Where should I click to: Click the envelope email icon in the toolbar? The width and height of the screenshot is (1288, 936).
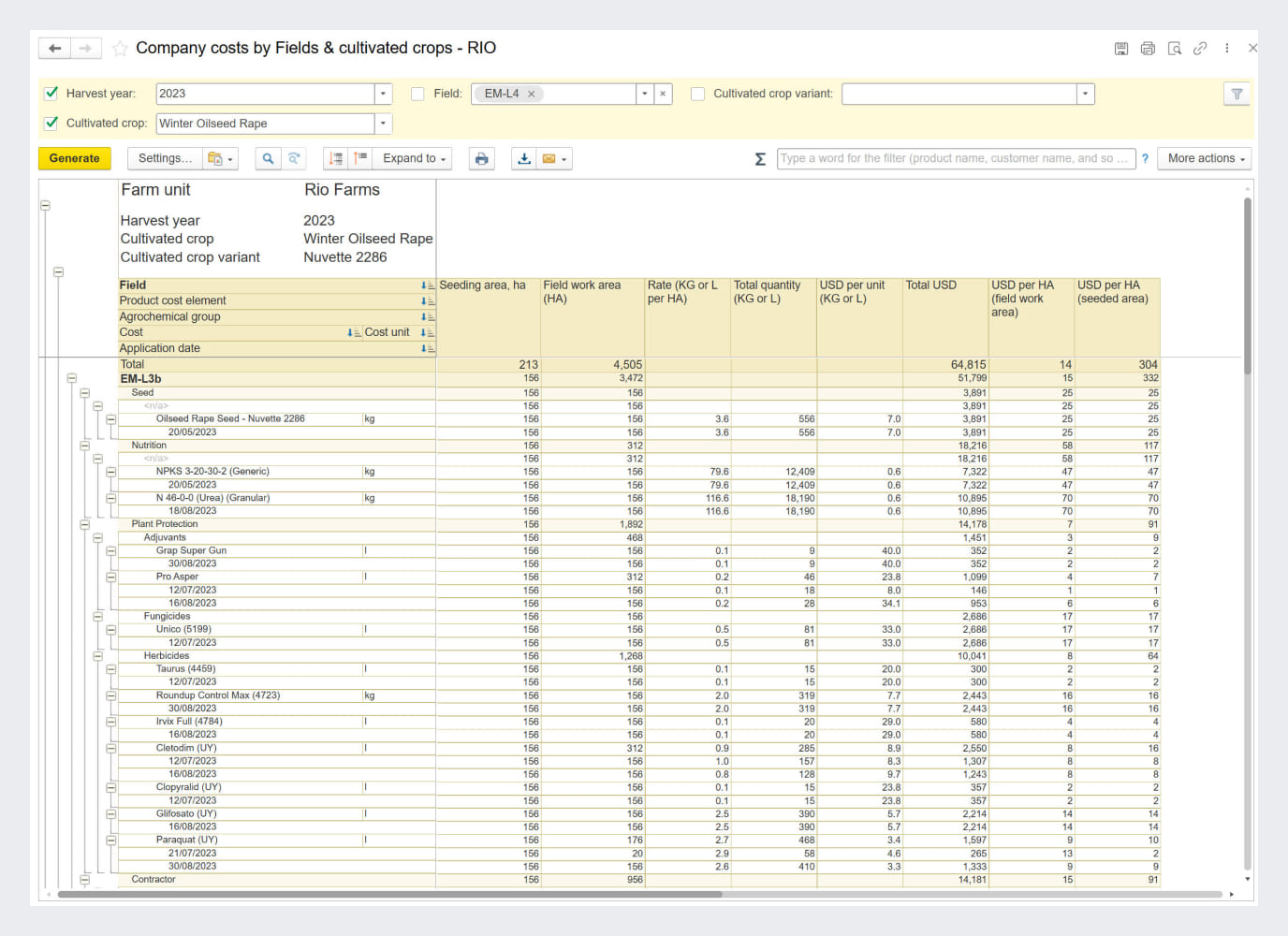(x=549, y=159)
